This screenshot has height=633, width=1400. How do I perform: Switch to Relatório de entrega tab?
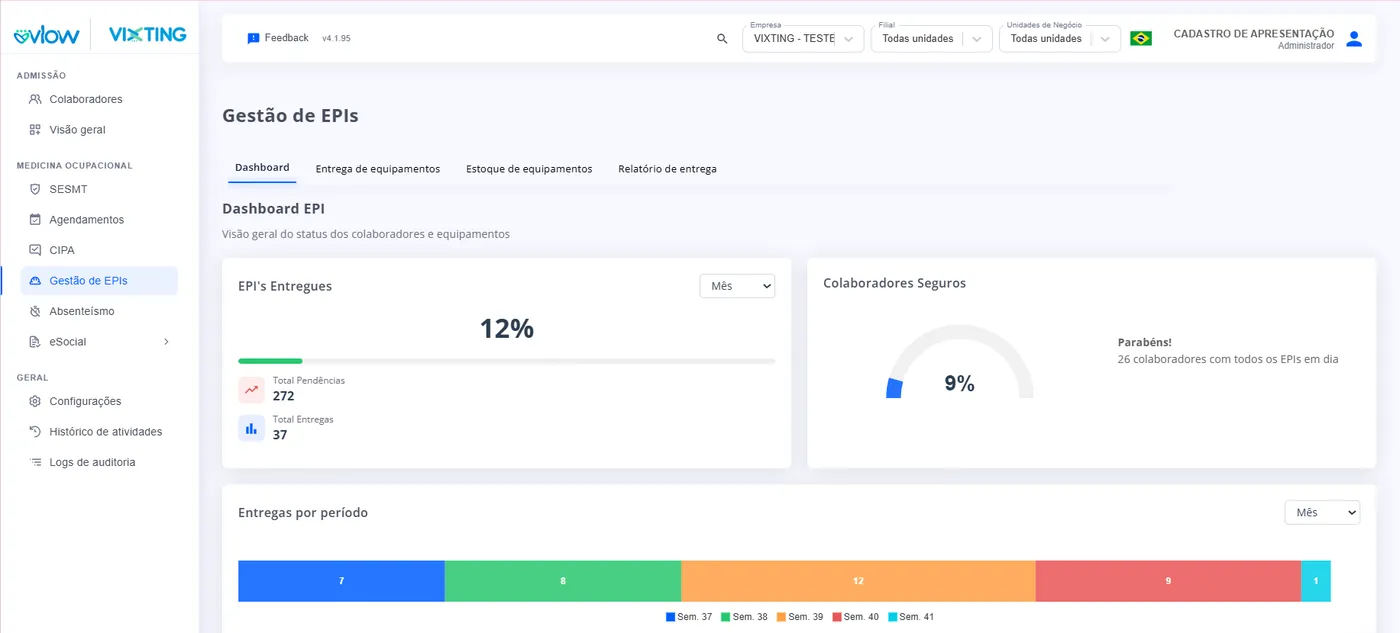point(667,169)
